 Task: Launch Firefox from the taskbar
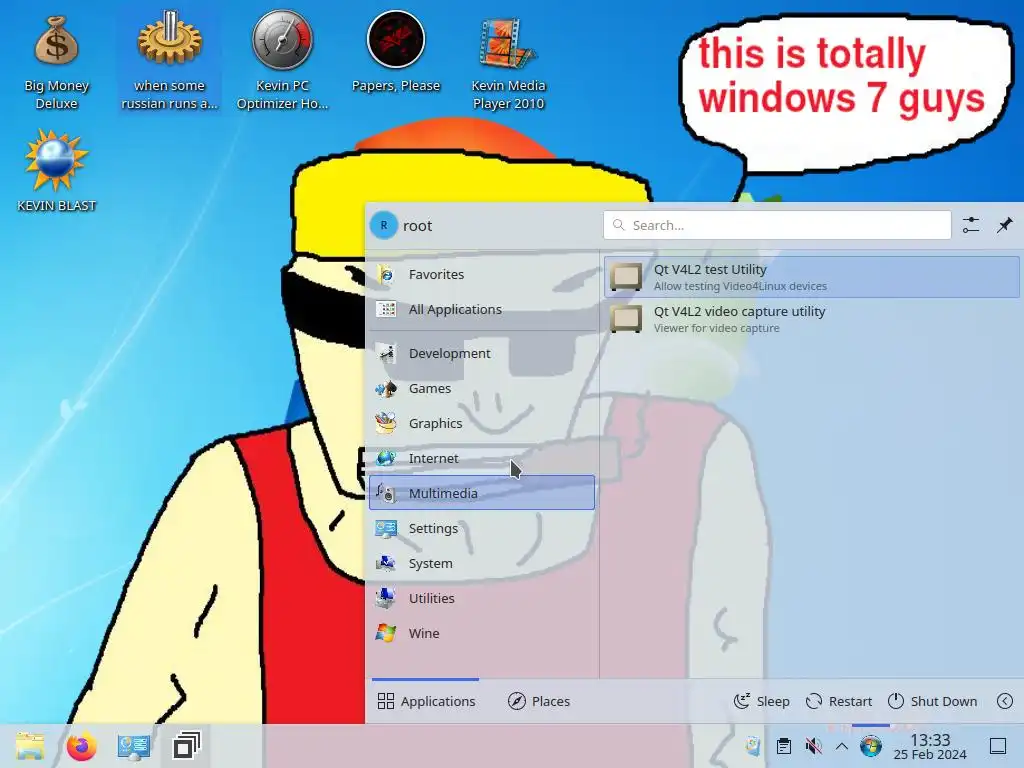click(x=82, y=746)
